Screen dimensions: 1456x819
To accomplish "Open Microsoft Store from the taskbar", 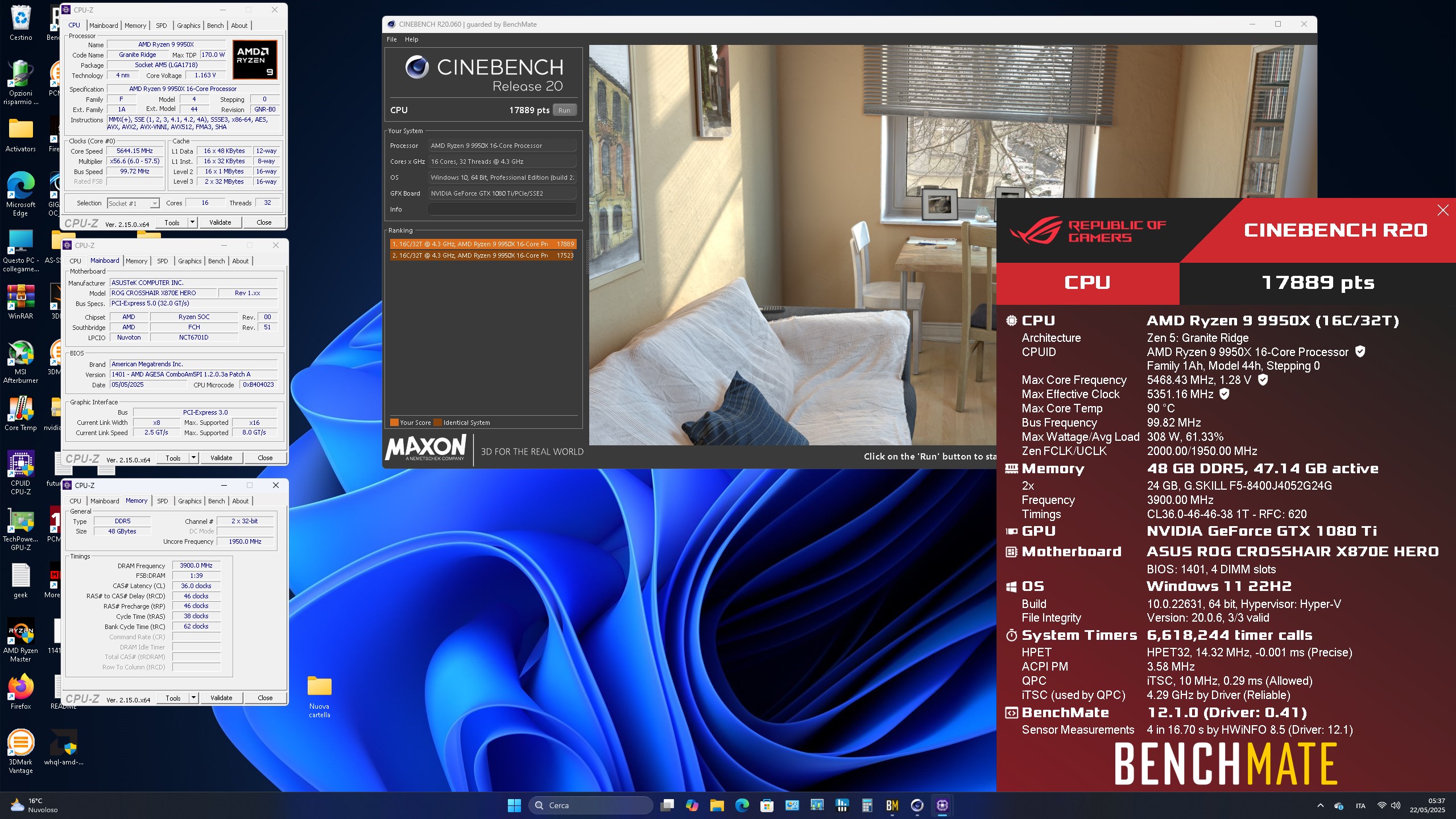I will coord(767,805).
